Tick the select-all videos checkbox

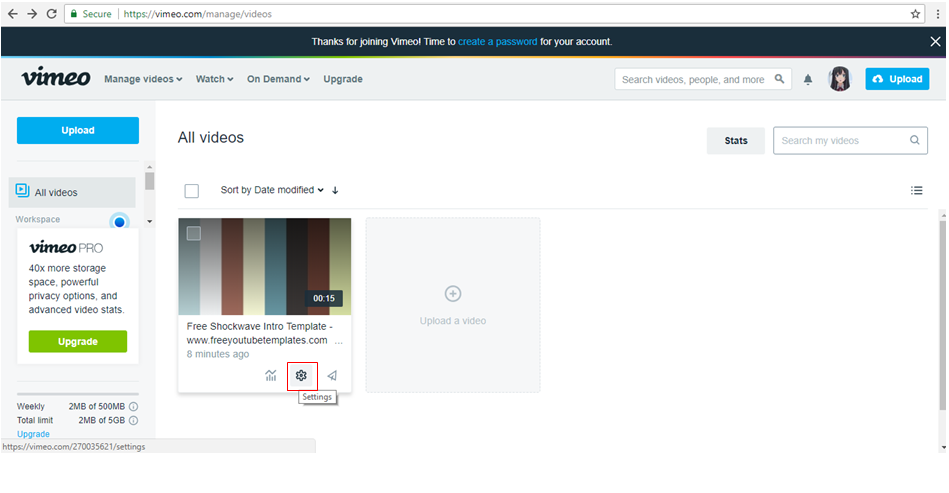(x=192, y=191)
